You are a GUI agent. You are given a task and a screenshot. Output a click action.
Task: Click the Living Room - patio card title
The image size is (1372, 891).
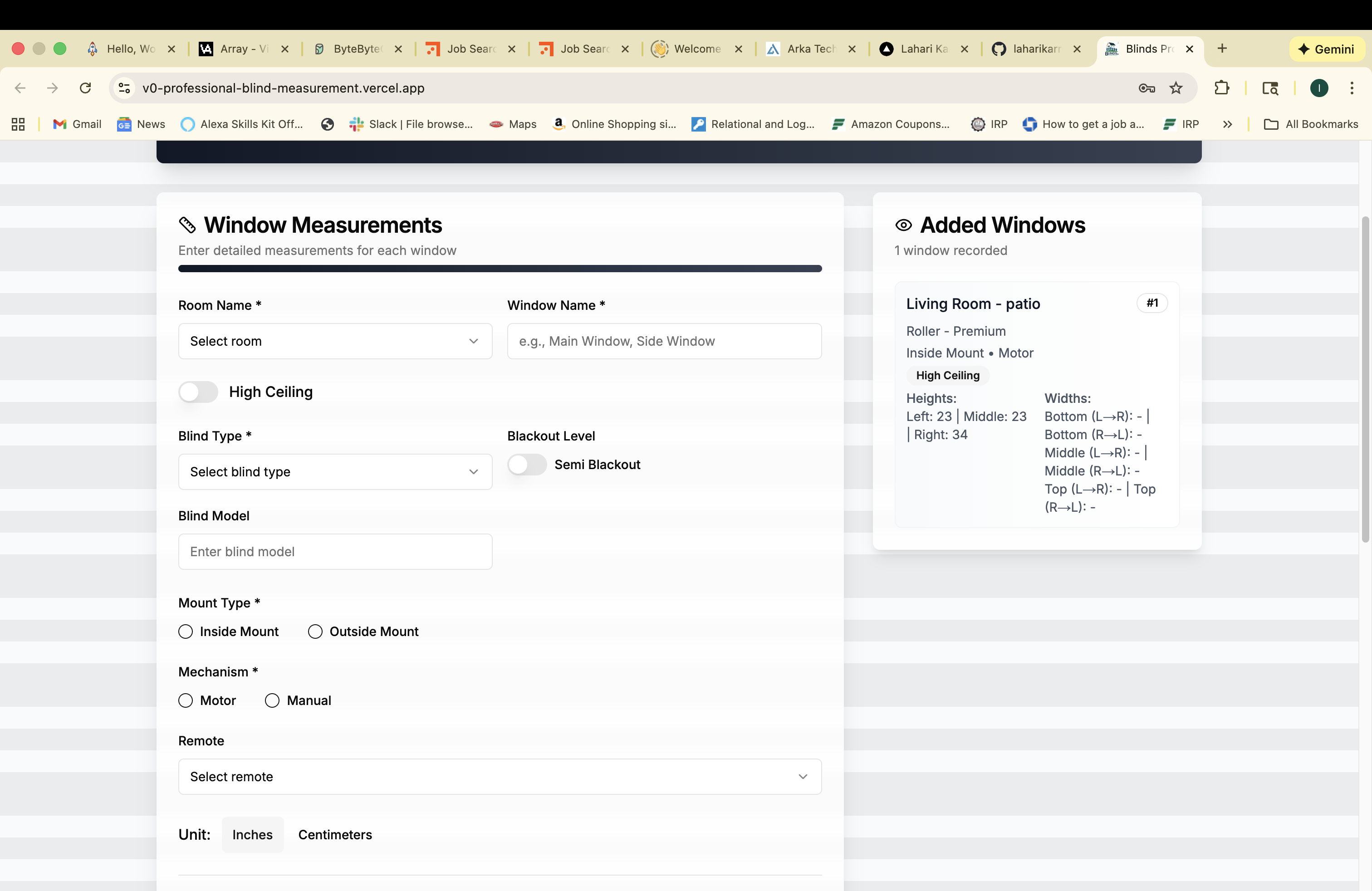coord(973,304)
